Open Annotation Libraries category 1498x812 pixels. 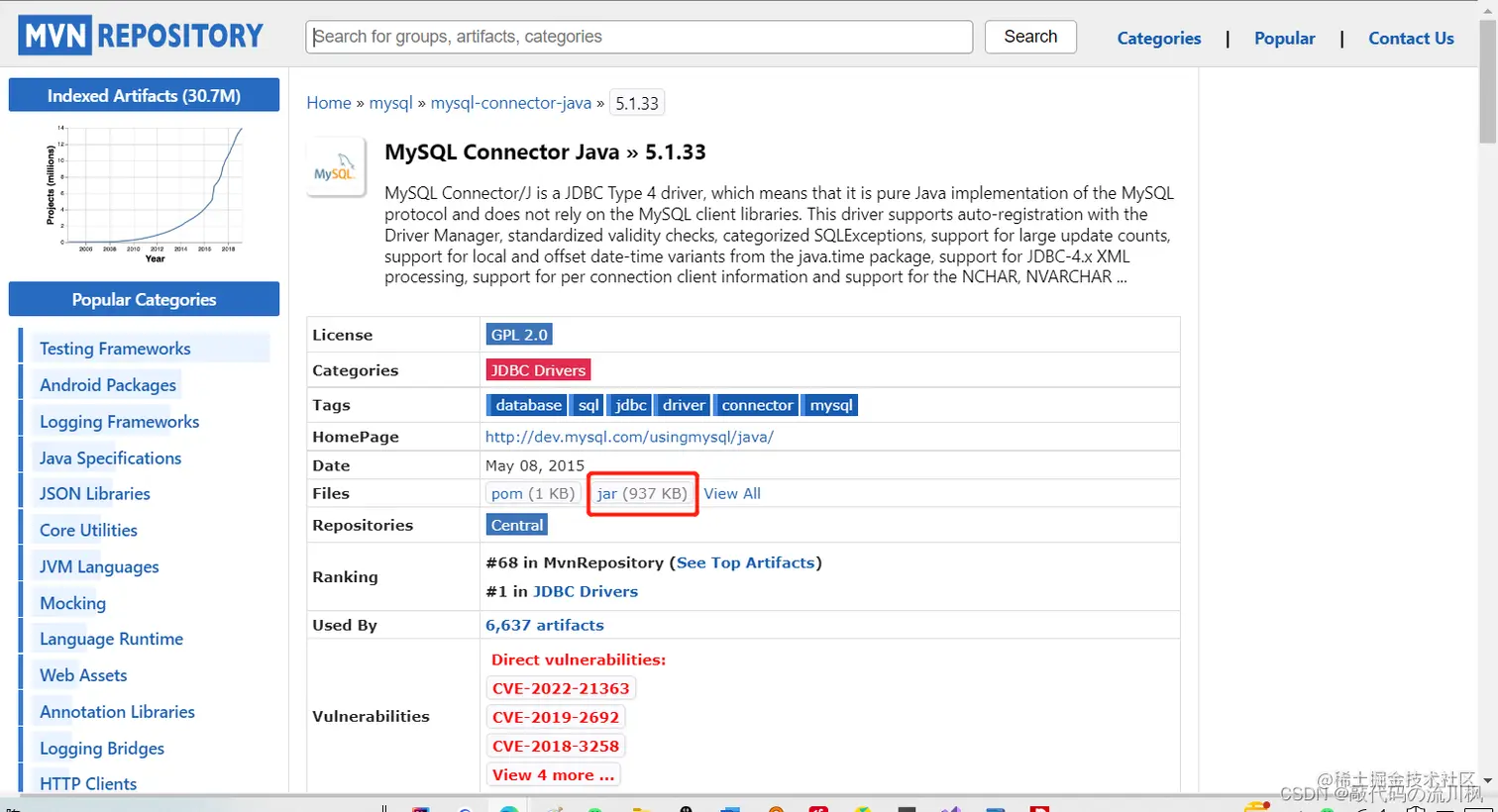click(117, 712)
